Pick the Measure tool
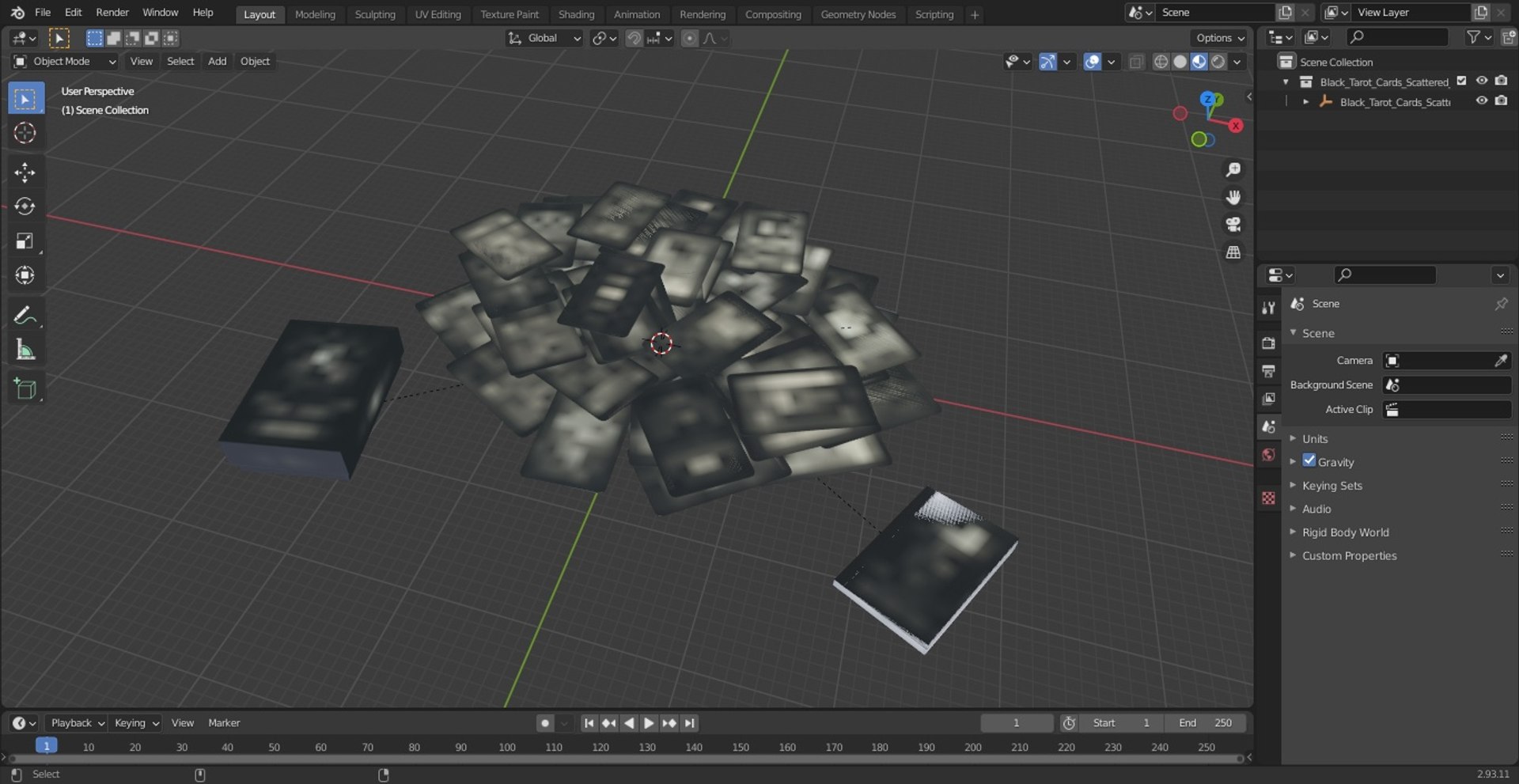This screenshot has height=784, width=1519. [x=25, y=350]
